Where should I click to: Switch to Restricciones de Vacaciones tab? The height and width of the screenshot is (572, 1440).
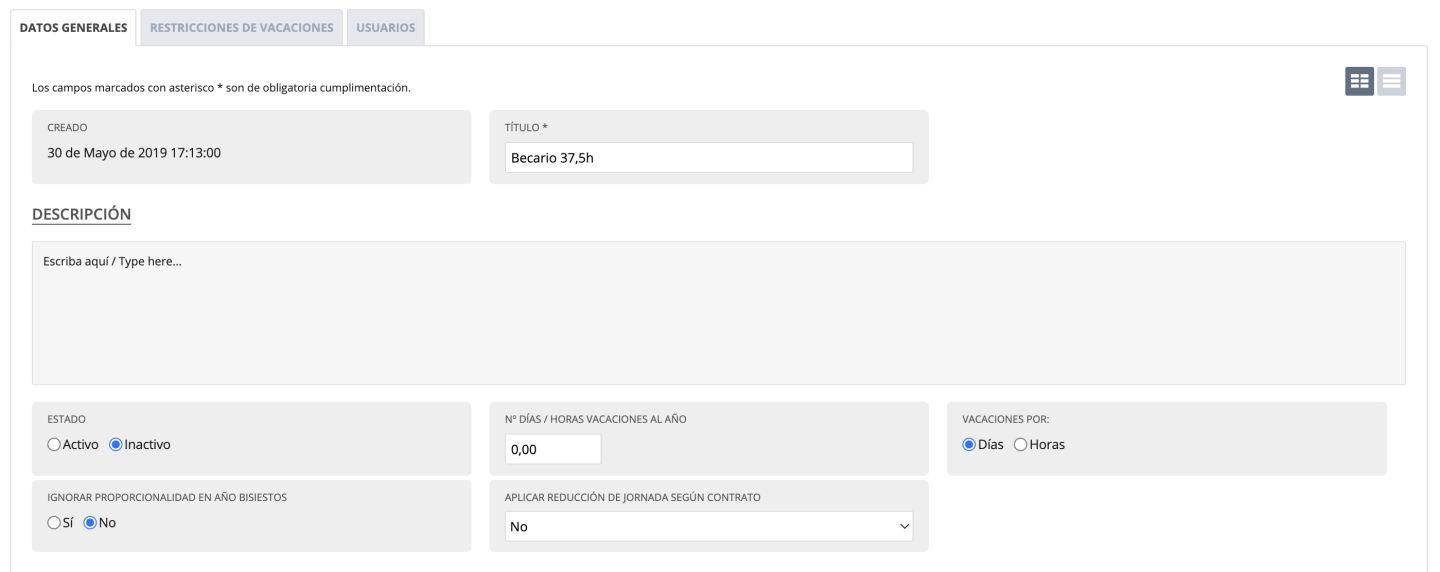coord(241,28)
